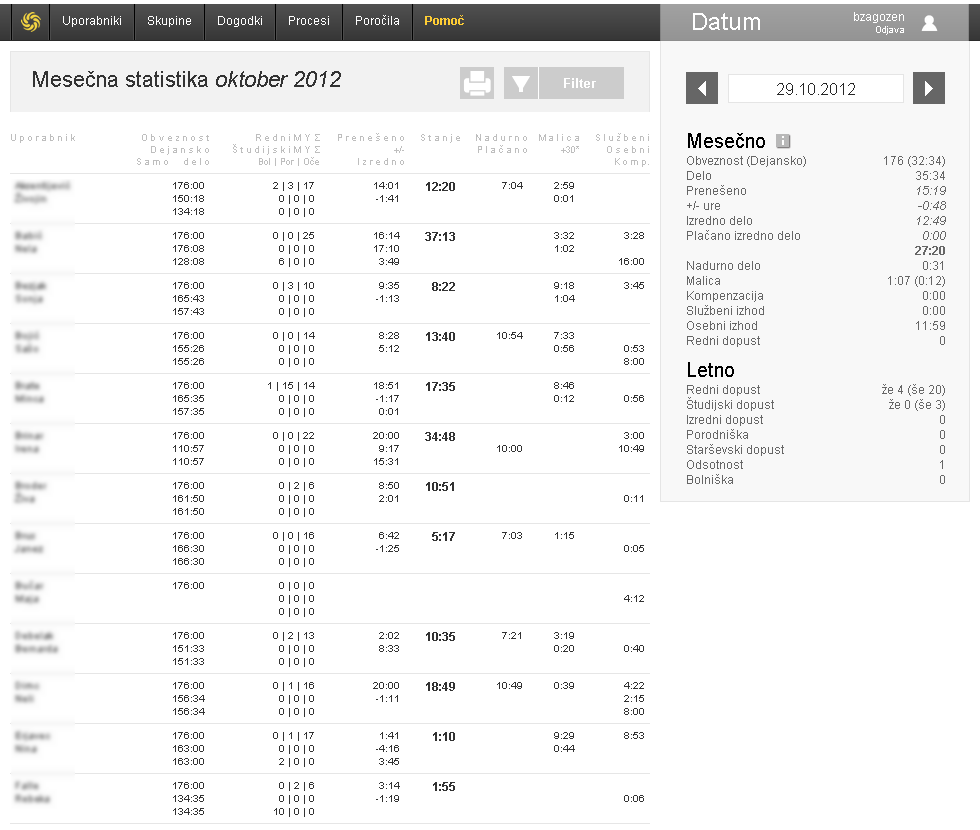The width and height of the screenshot is (980, 830).
Task: Open the Poročila menu
Action: click(x=377, y=21)
